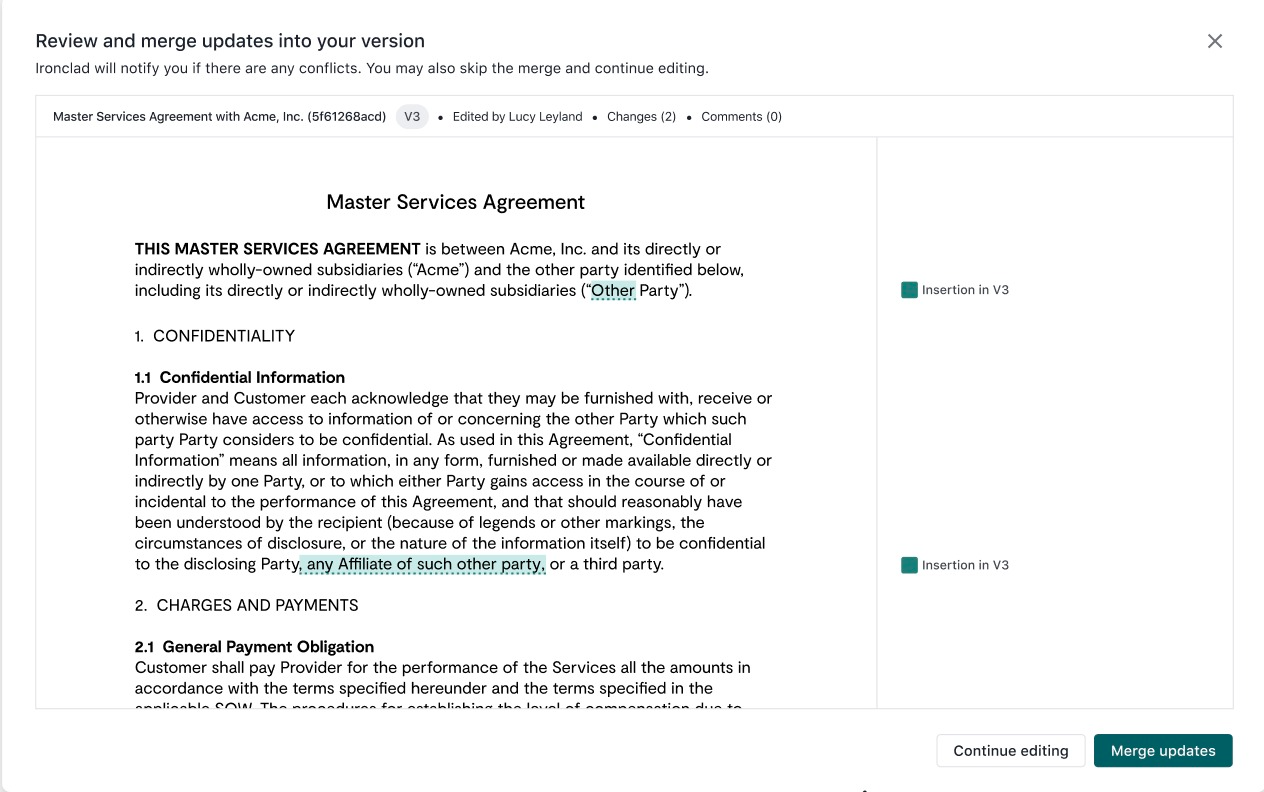Click the Merge updates button
This screenshot has height=792, width=1264.
(1163, 751)
